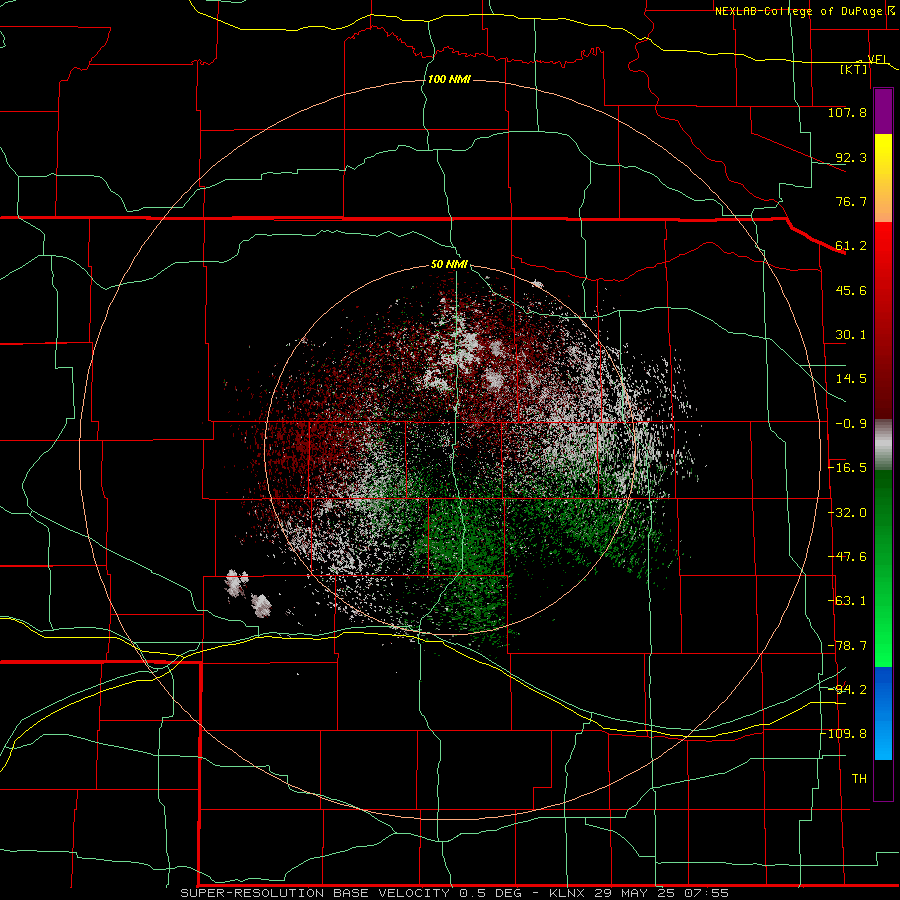
Task: Click the VEL product label
Action: tap(877, 59)
